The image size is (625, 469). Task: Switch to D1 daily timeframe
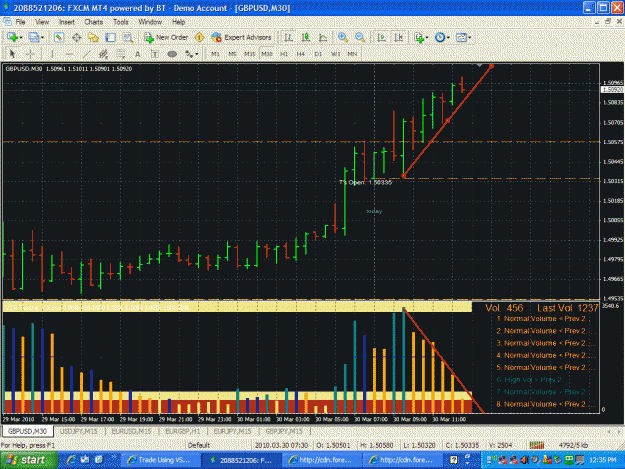[318, 54]
